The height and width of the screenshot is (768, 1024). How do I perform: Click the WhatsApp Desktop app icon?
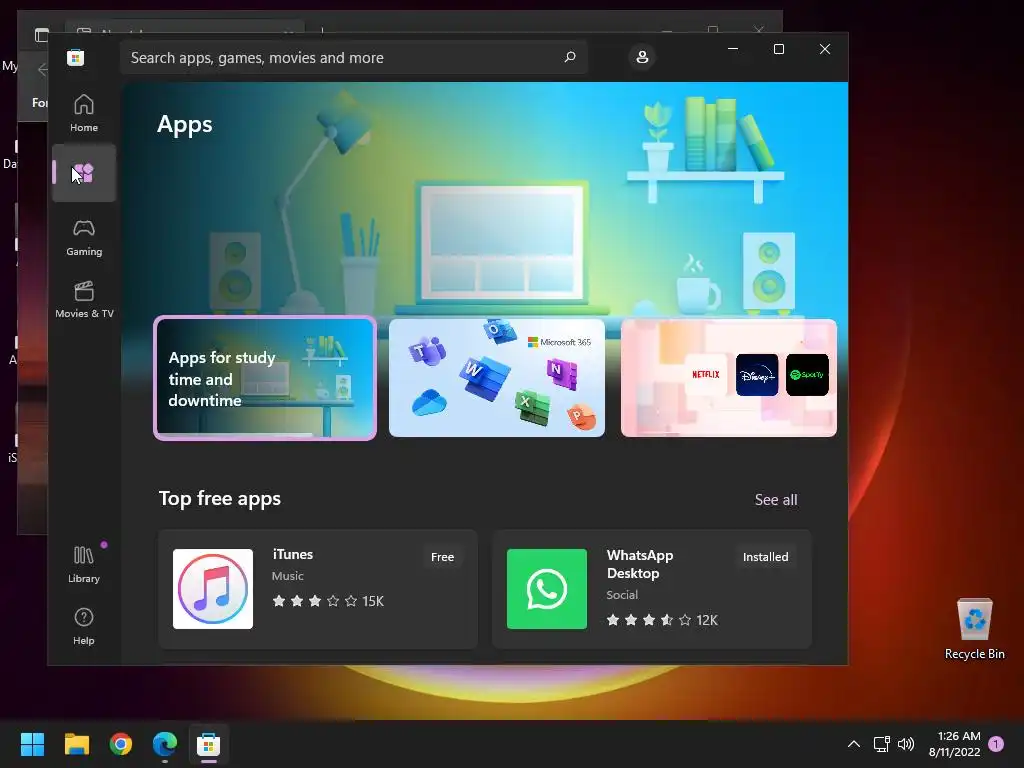click(x=547, y=589)
